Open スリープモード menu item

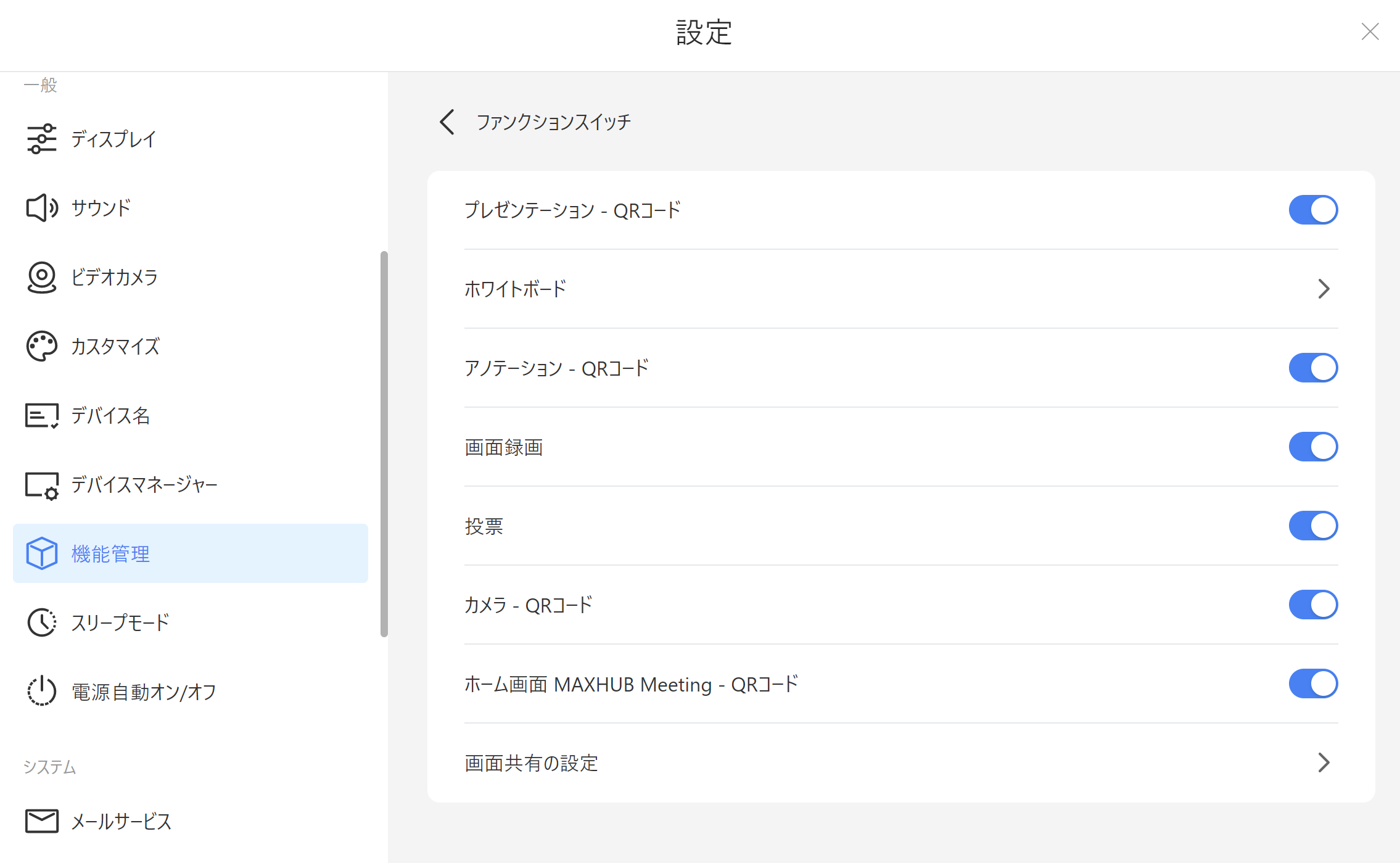120,622
